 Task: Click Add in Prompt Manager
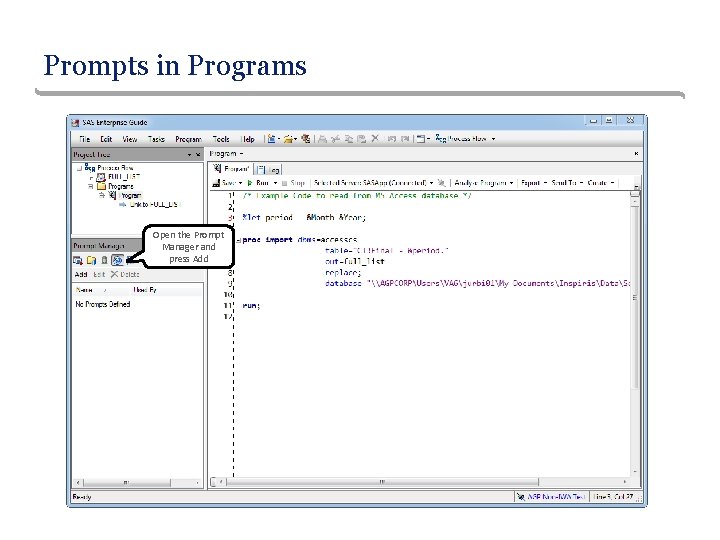pyautogui.click(x=81, y=274)
